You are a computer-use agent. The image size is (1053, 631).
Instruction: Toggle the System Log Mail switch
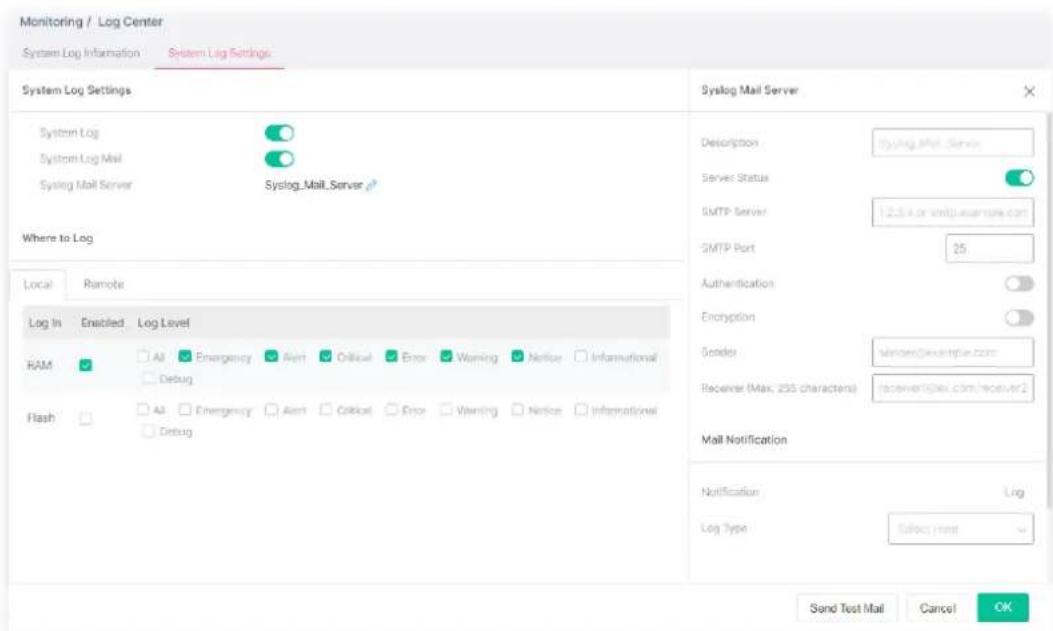coord(279,159)
